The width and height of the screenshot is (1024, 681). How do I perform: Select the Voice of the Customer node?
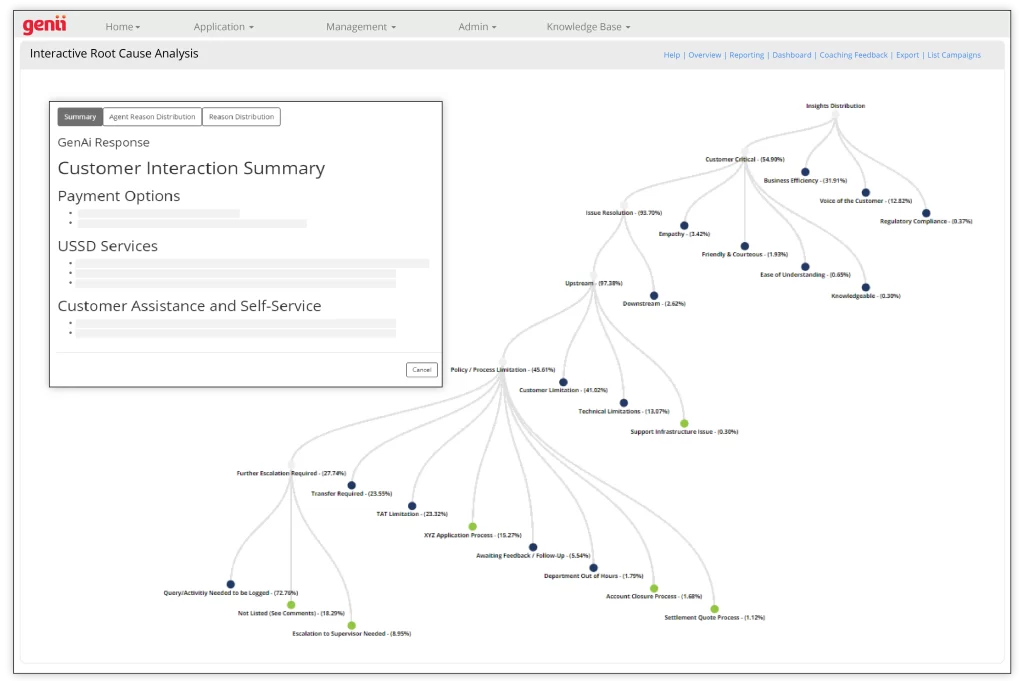pos(865,192)
